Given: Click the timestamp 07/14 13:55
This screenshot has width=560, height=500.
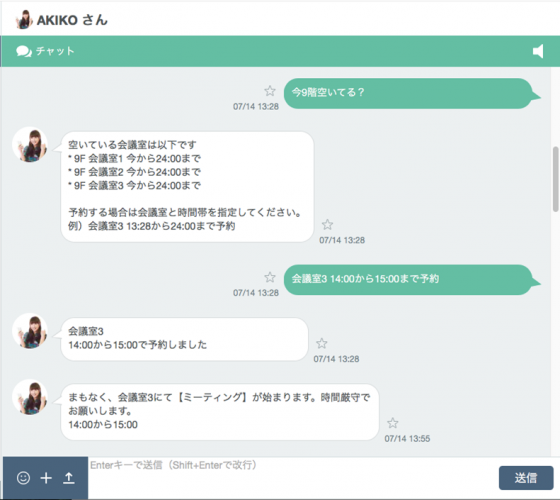Looking at the screenshot, I should (x=407, y=439).
